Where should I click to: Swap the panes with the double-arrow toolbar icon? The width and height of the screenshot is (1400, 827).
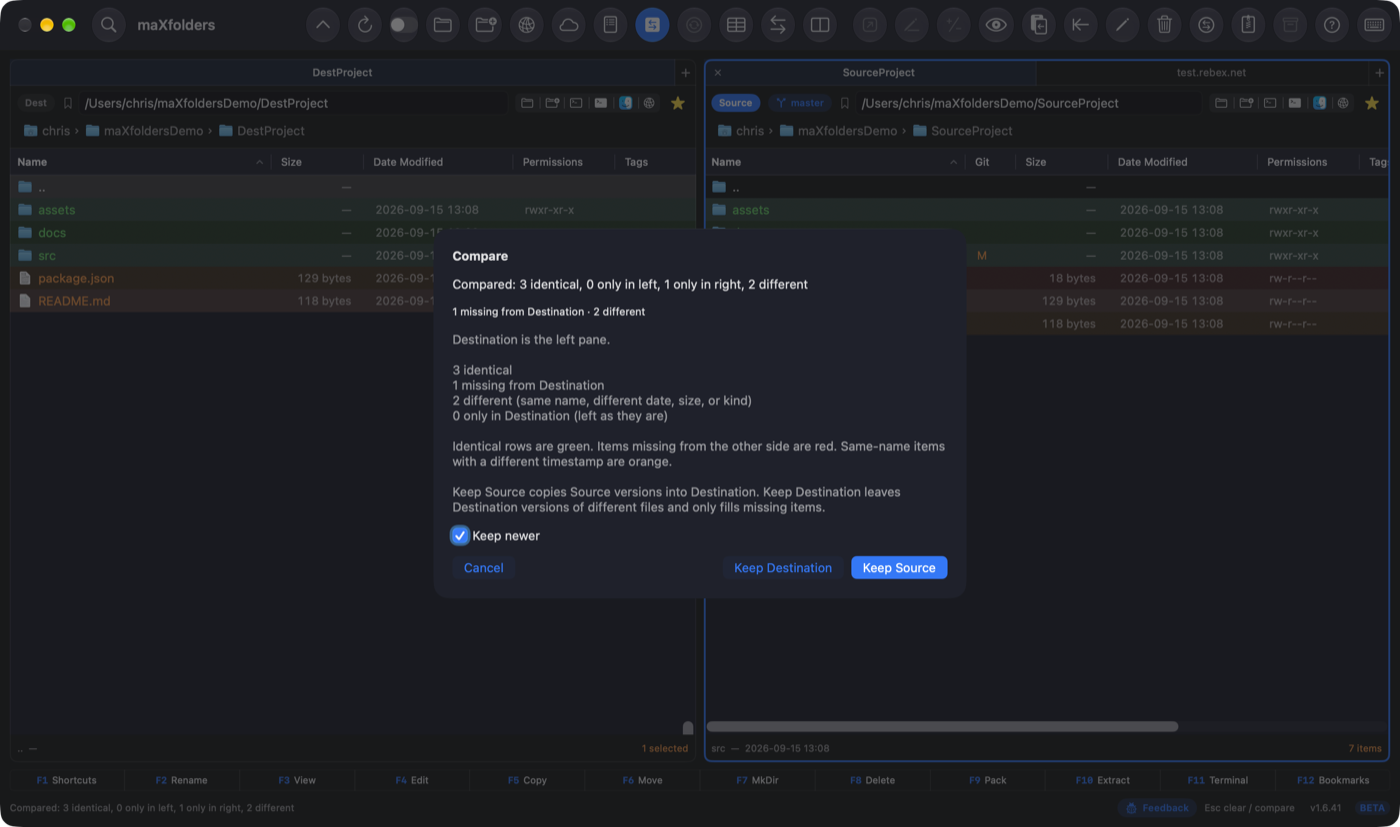779,25
